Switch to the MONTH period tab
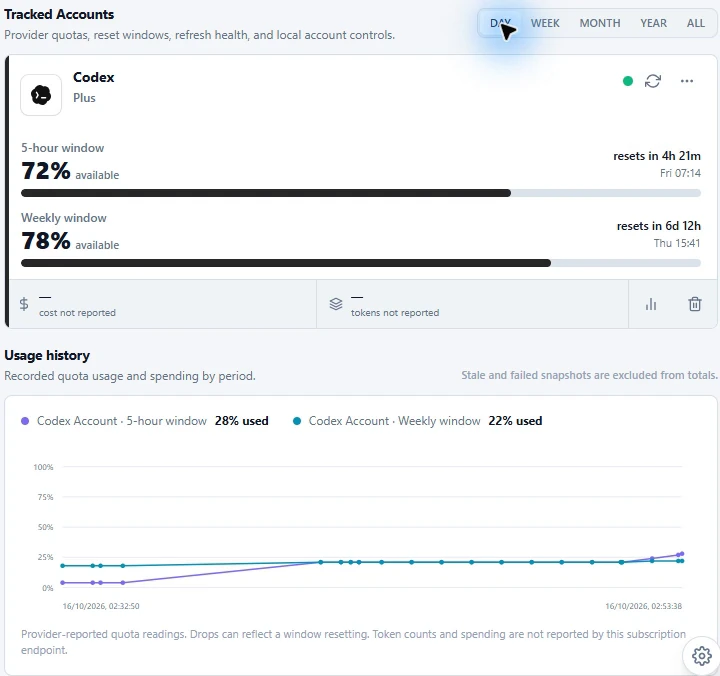 600,23
